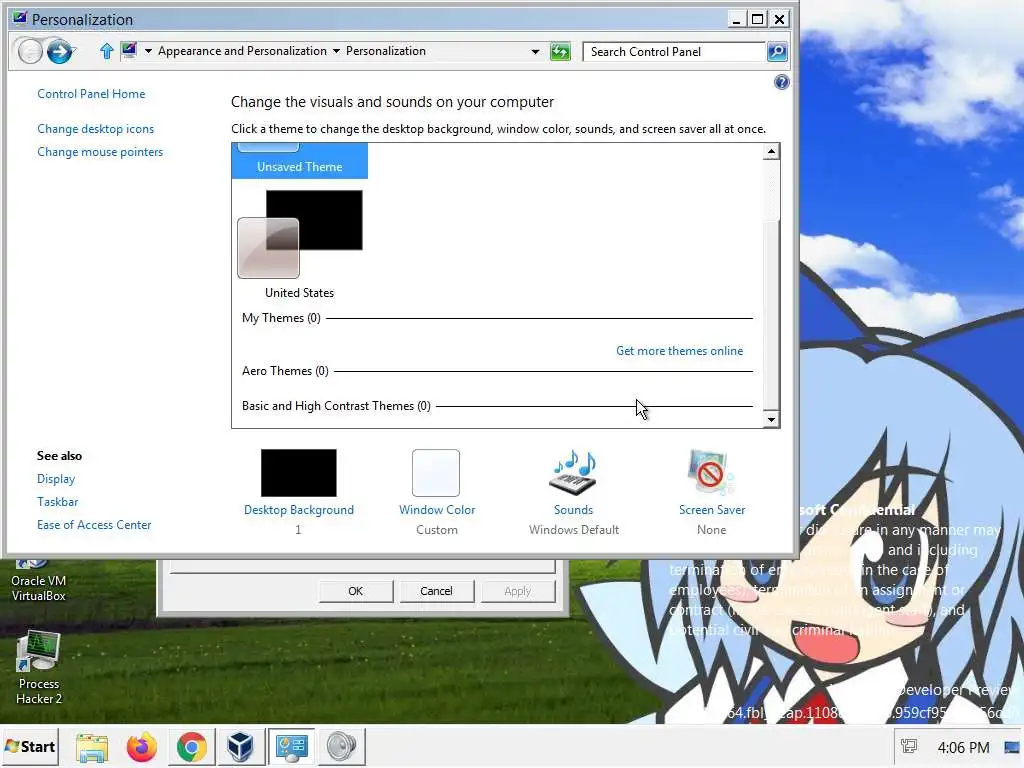Open Change mouse pointers link
Viewport: 1024px width, 768px height.
click(x=100, y=152)
